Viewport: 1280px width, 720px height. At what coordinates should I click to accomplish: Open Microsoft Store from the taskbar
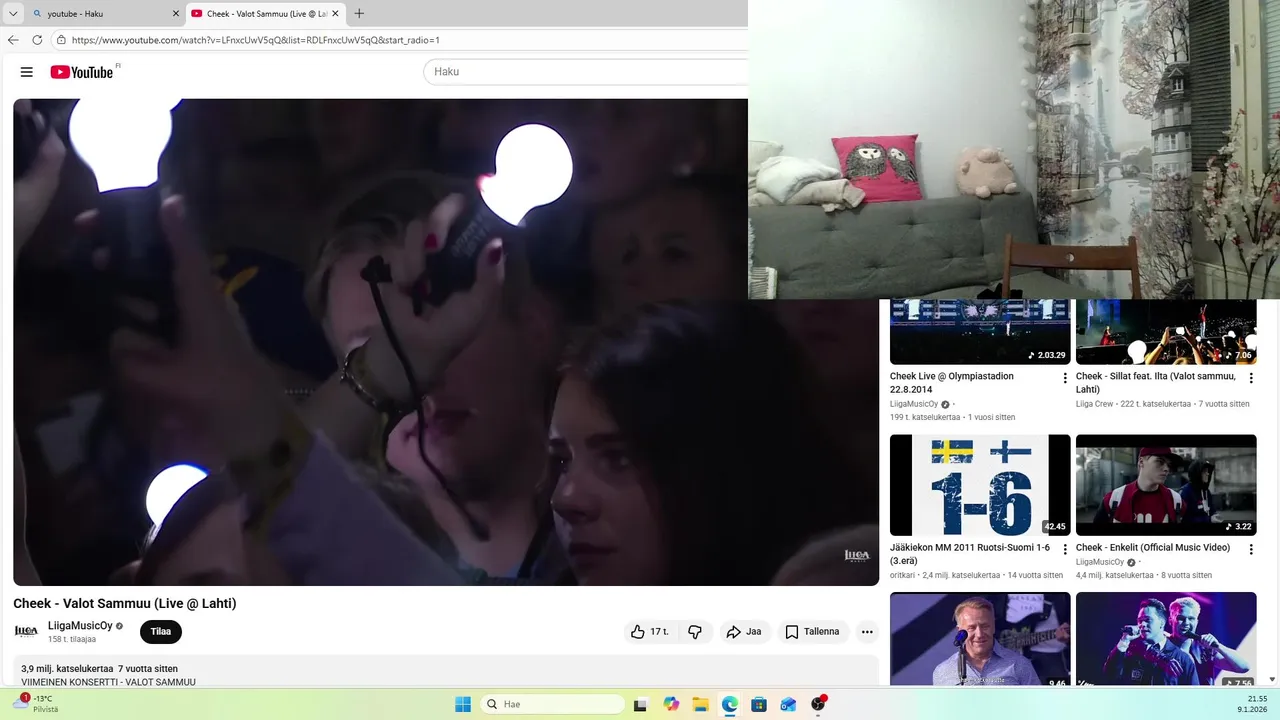point(759,704)
